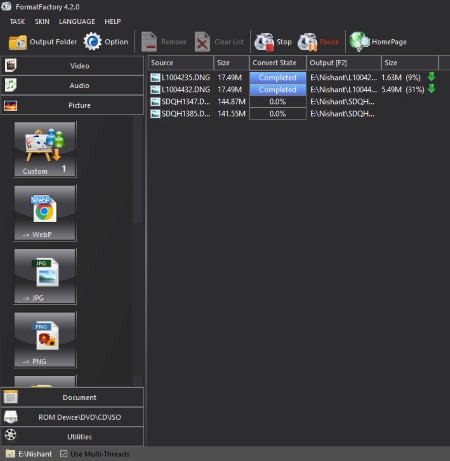
Task: Choose the Custom picture conversion
Action: (45, 149)
